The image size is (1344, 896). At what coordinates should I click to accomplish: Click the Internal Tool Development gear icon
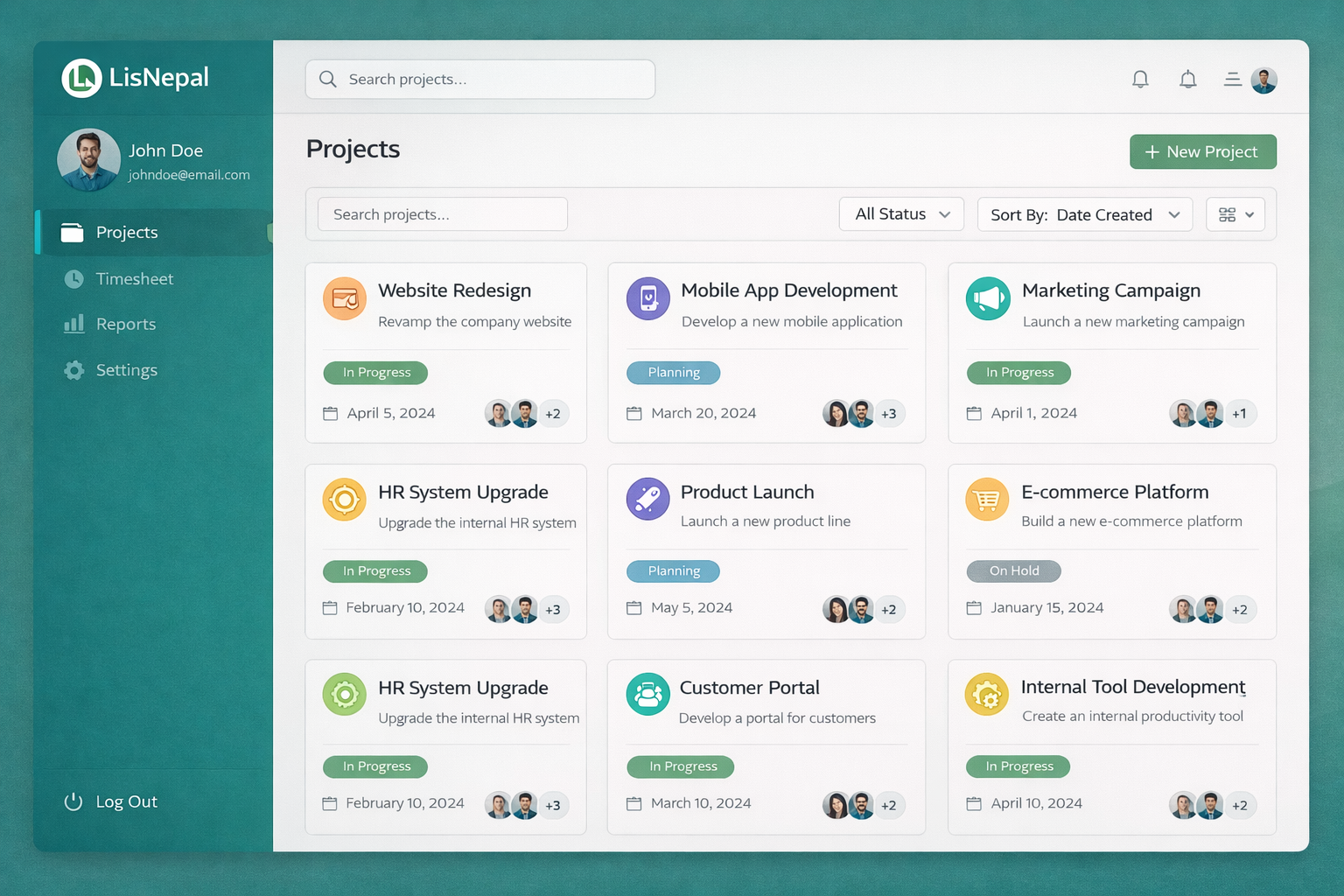[x=987, y=695]
